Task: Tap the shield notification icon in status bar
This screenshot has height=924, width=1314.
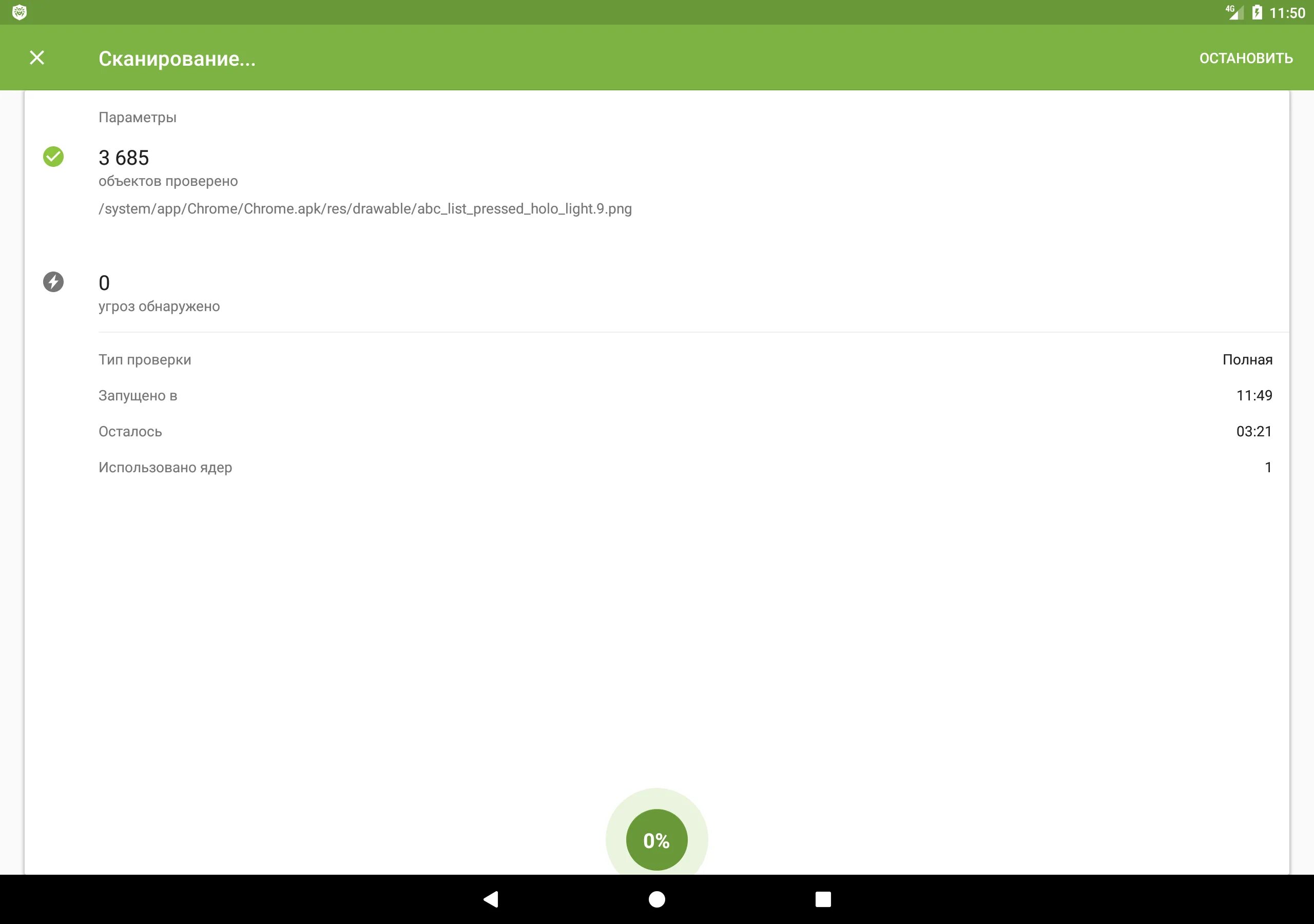Action: 20,12
